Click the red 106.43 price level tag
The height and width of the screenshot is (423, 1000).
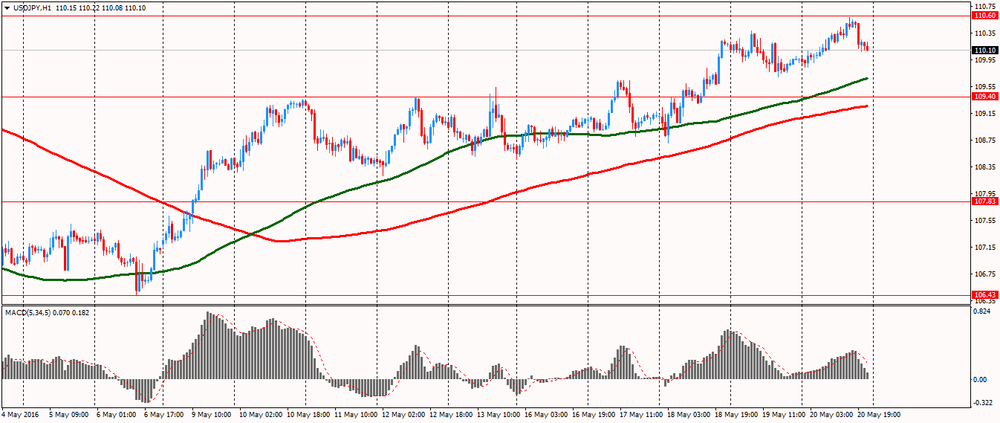[985, 295]
